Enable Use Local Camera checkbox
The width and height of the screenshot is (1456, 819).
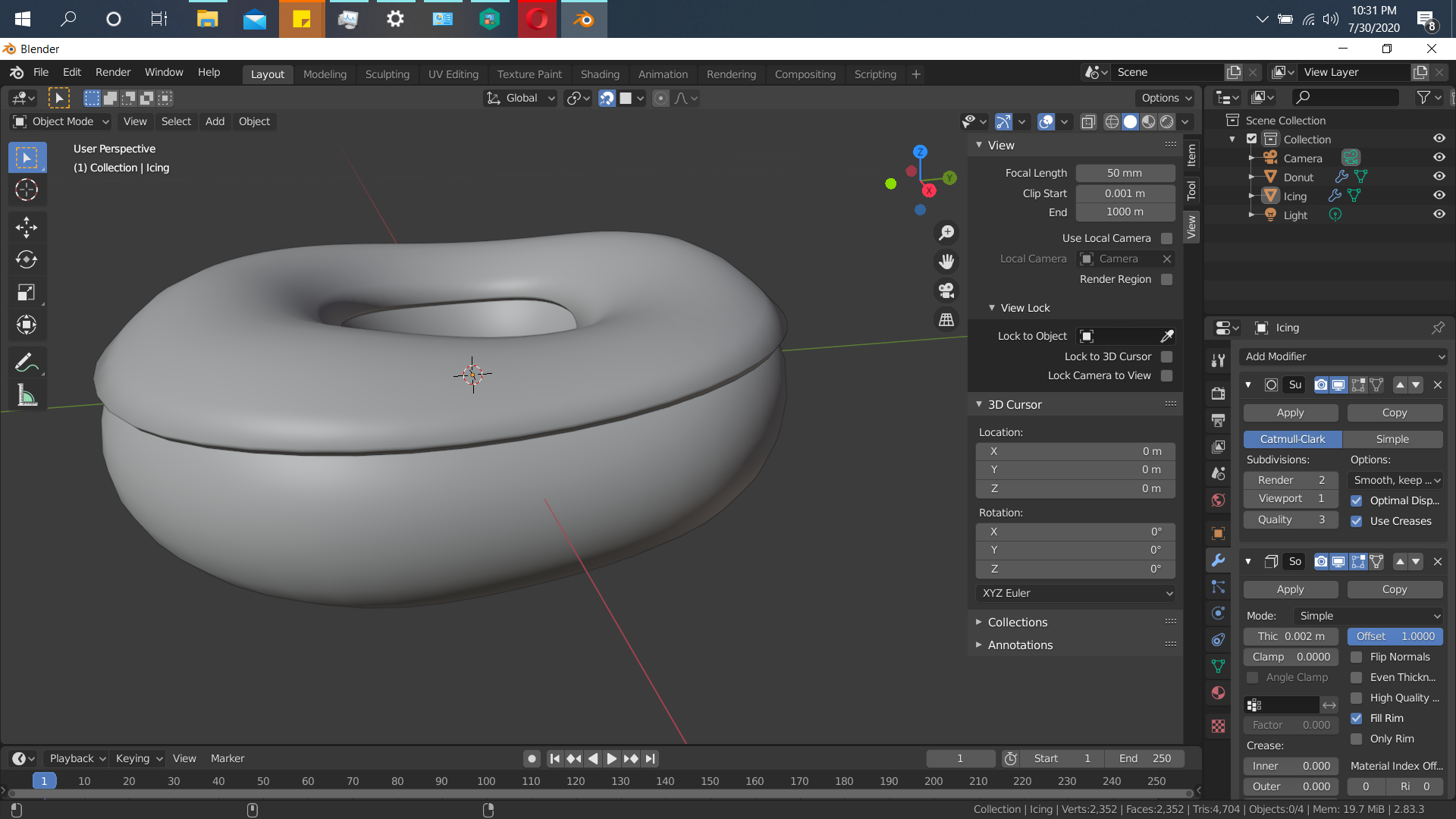click(x=1167, y=238)
